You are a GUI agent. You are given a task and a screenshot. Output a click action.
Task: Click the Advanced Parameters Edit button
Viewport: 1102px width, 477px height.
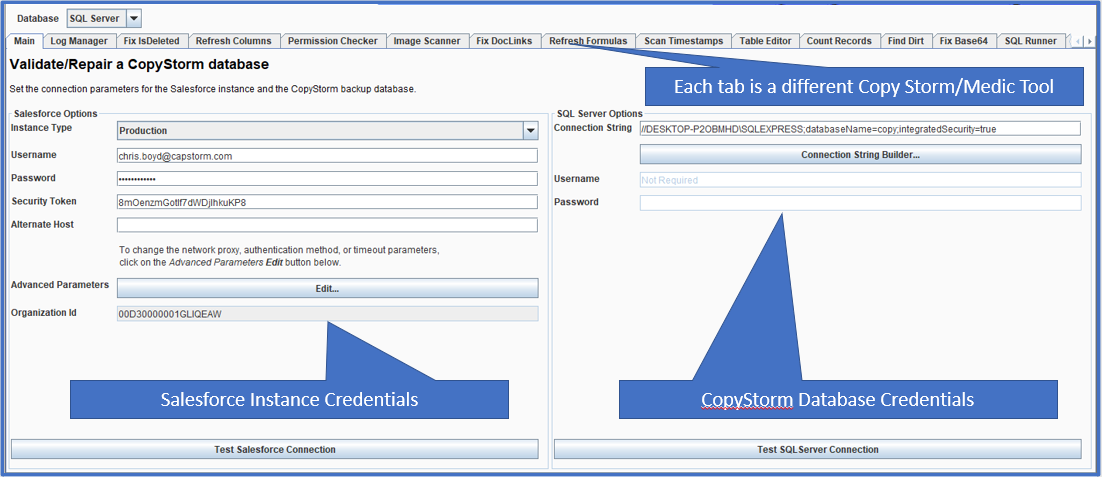click(x=328, y=288)
